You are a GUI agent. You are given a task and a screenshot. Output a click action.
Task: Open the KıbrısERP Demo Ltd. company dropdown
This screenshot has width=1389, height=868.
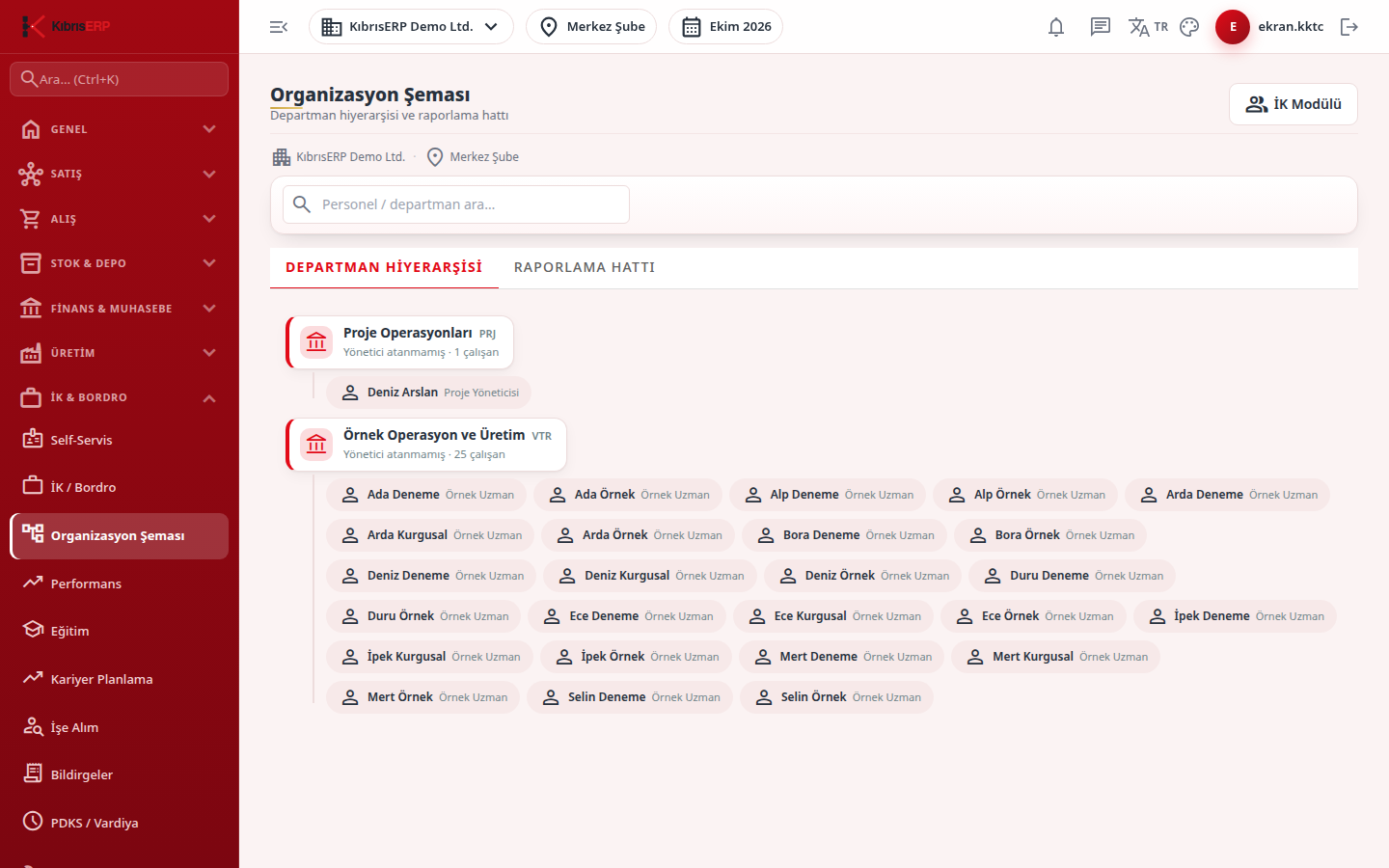pyautogui.click(x=411, y=27)
